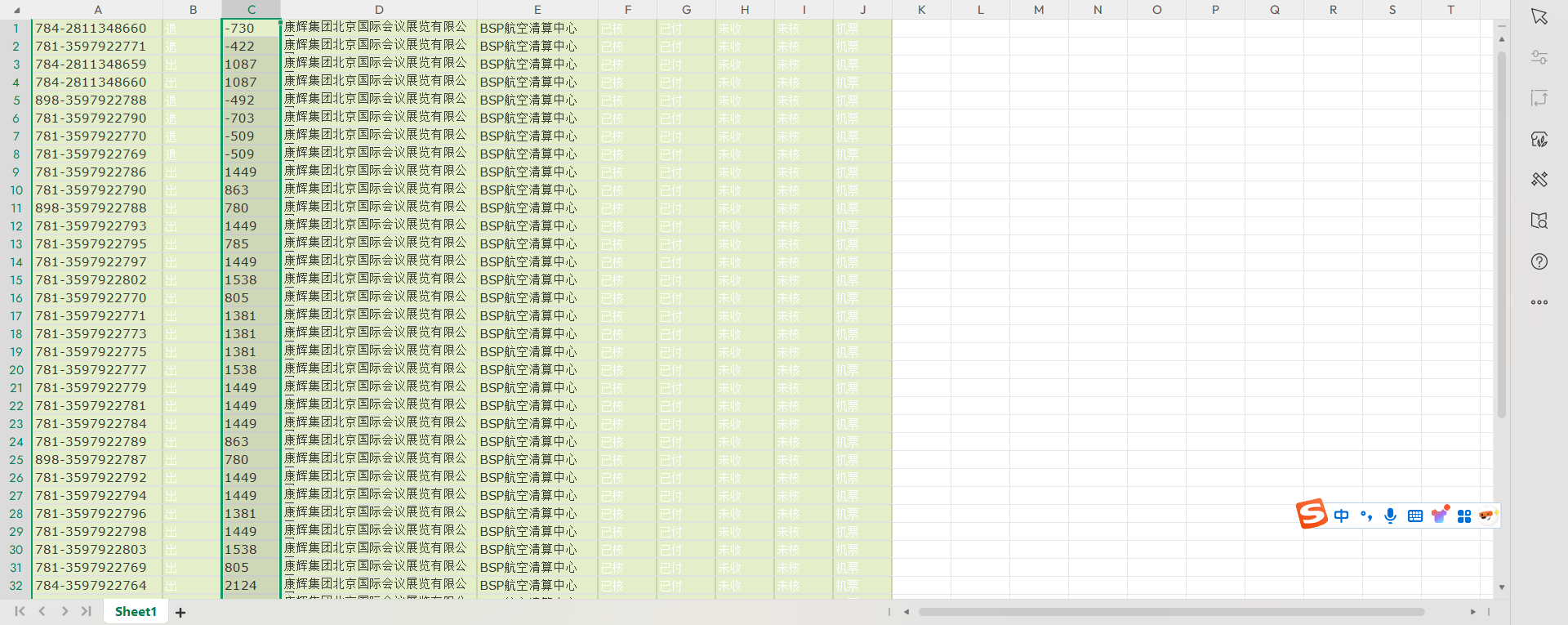The height and width of the screenshot is (625, 1568).
Task: Open the Sogou skin shirt icon
Action: click(x=1440, y=516)
